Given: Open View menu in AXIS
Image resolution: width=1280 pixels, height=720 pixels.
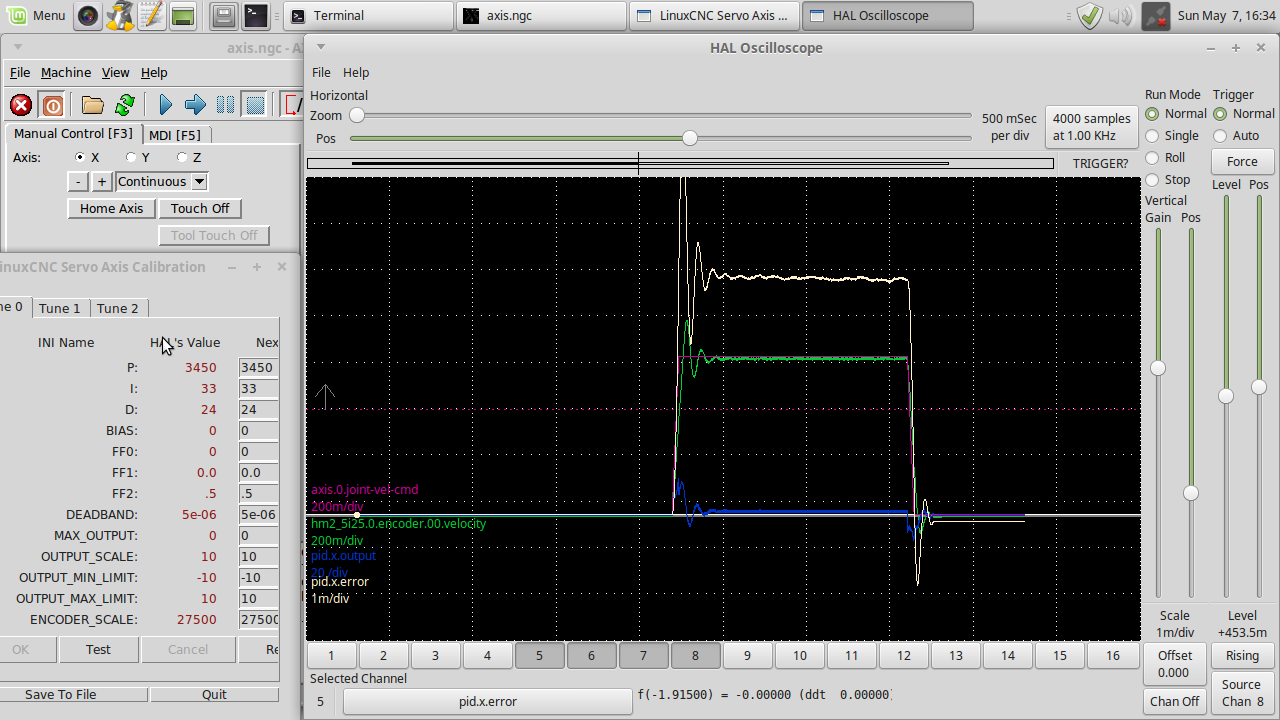Looking at the screenshot, I should tap(116, 72).
